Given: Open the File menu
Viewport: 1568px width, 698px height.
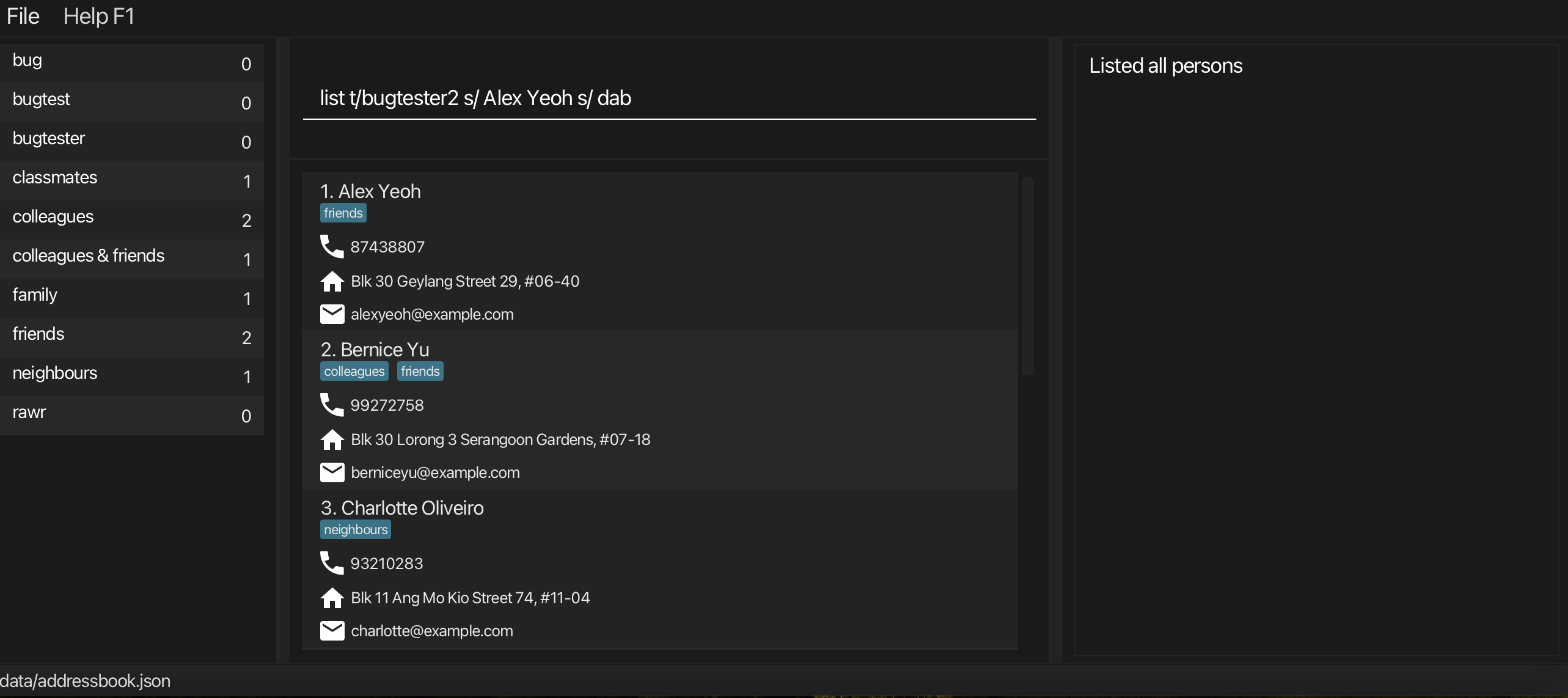Looking at the screenshot, I should click(23, 17).
